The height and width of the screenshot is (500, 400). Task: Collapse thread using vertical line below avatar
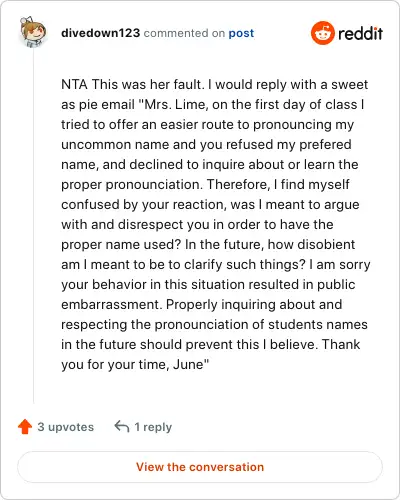tap(33, 227)
